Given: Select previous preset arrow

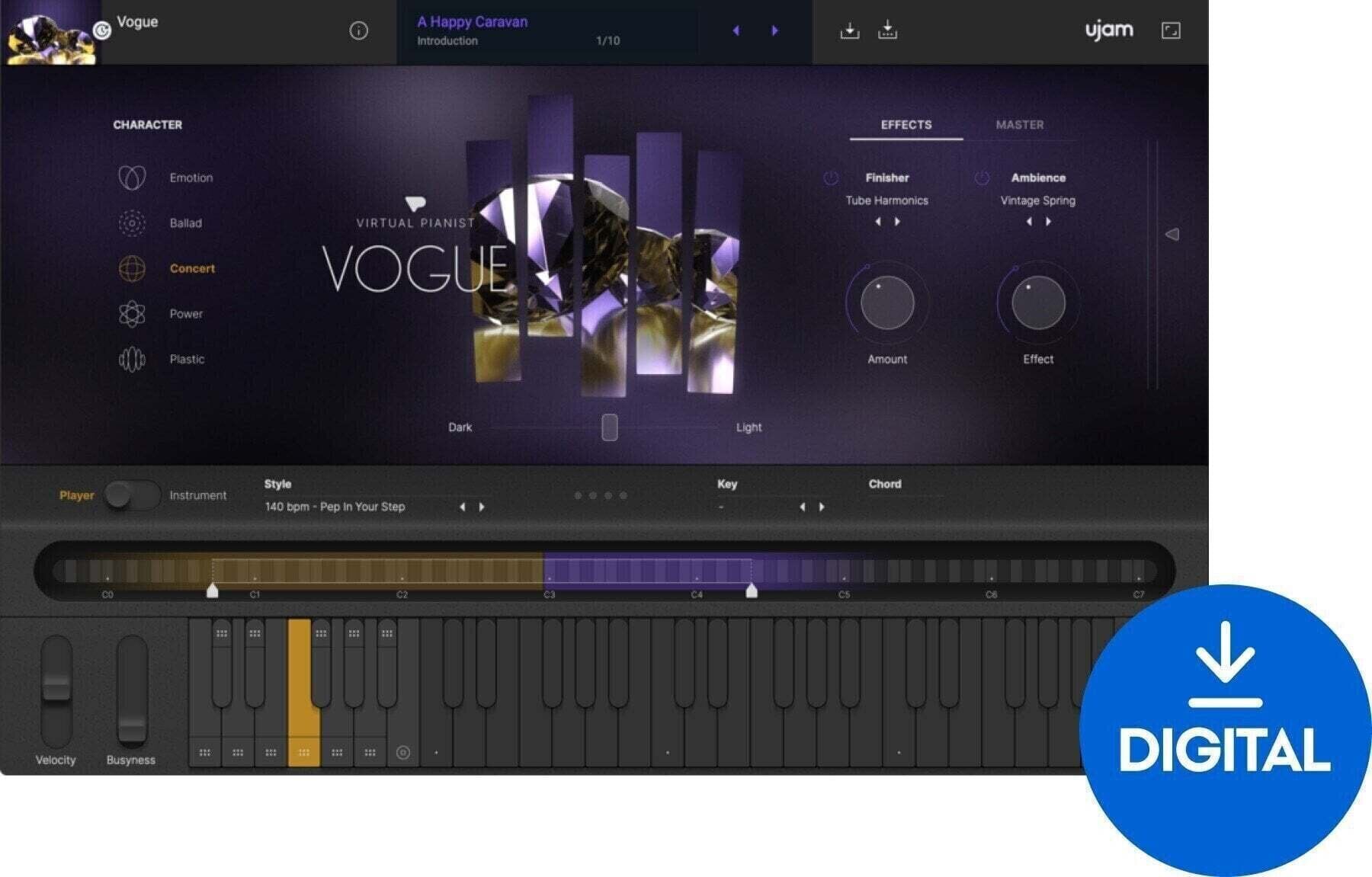Looking at the screenshot, I should (736, 30).
